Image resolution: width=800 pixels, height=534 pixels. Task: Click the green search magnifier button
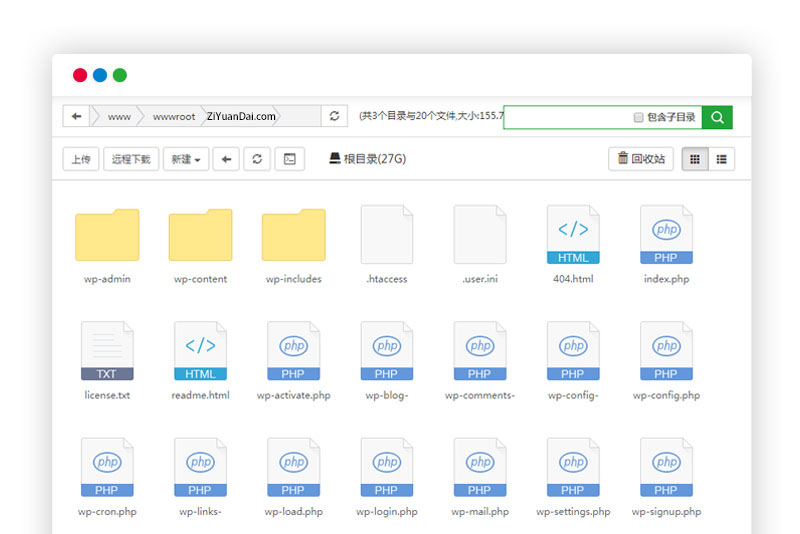pos(717,117)
